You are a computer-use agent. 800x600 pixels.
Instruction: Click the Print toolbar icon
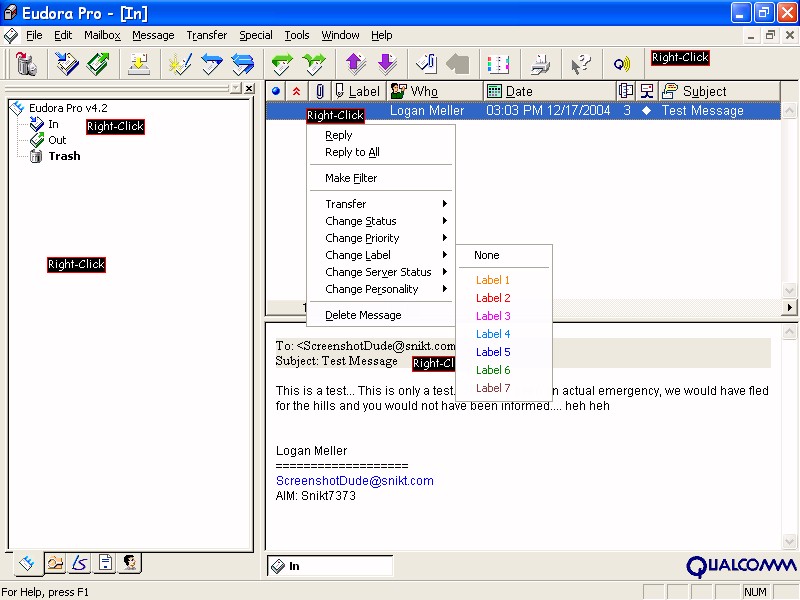540,64
